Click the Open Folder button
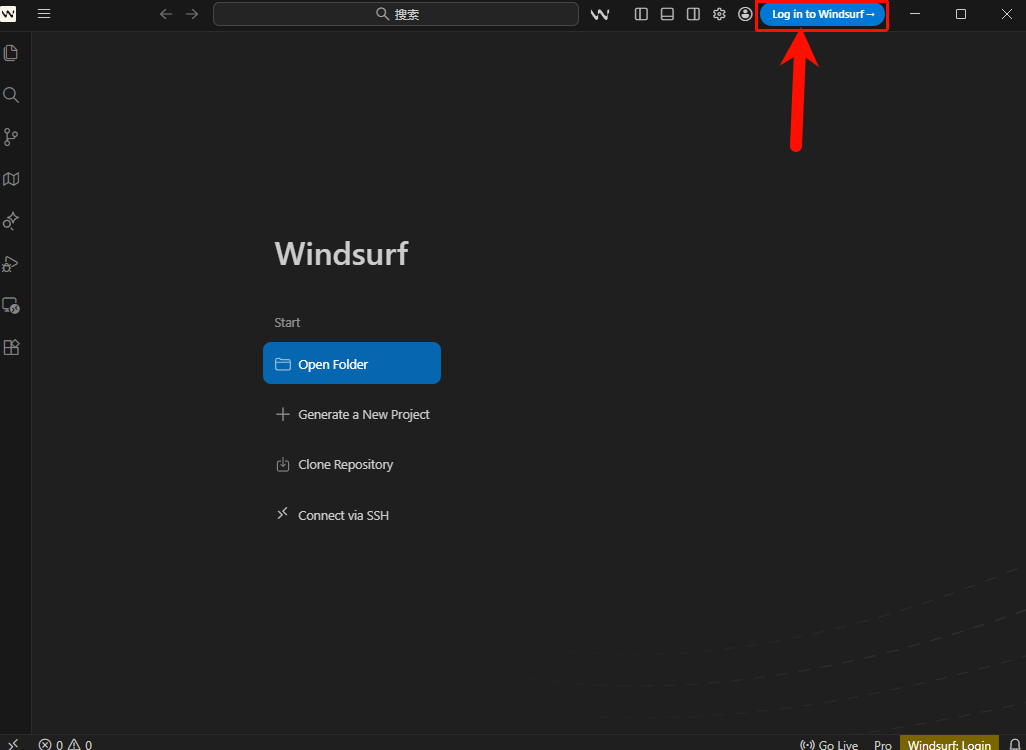 pyautogui.click(x=352, y=364)
